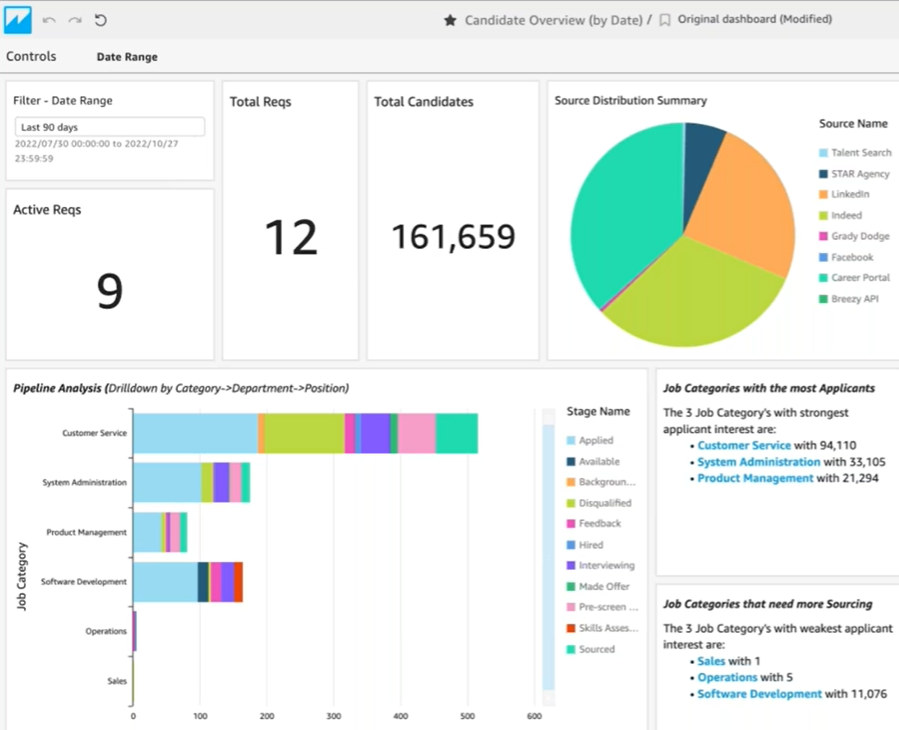Click the Made Offer legend swatch

570,587
